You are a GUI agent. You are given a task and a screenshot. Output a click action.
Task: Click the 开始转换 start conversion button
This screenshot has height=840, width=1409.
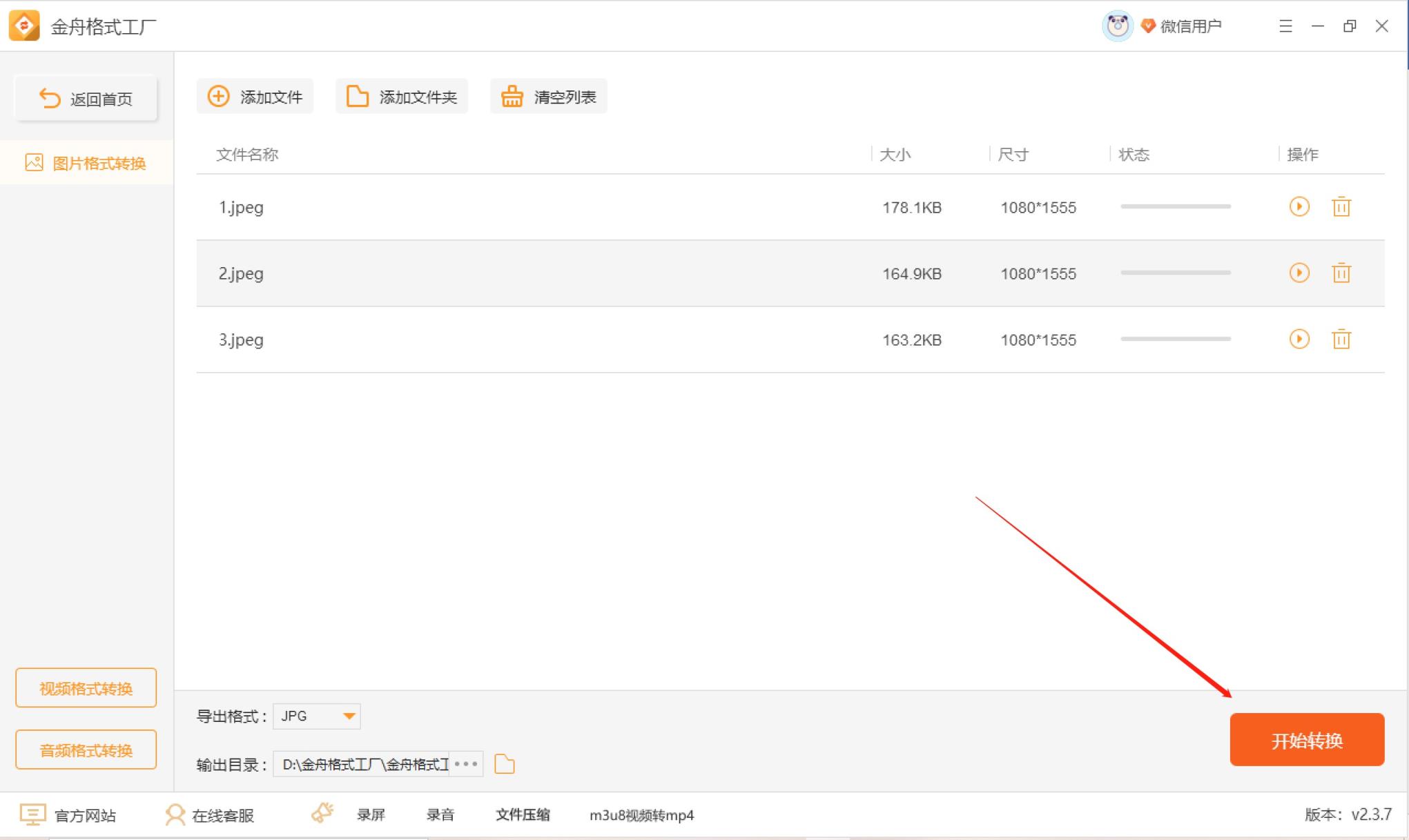click(x=1308, y=740)
